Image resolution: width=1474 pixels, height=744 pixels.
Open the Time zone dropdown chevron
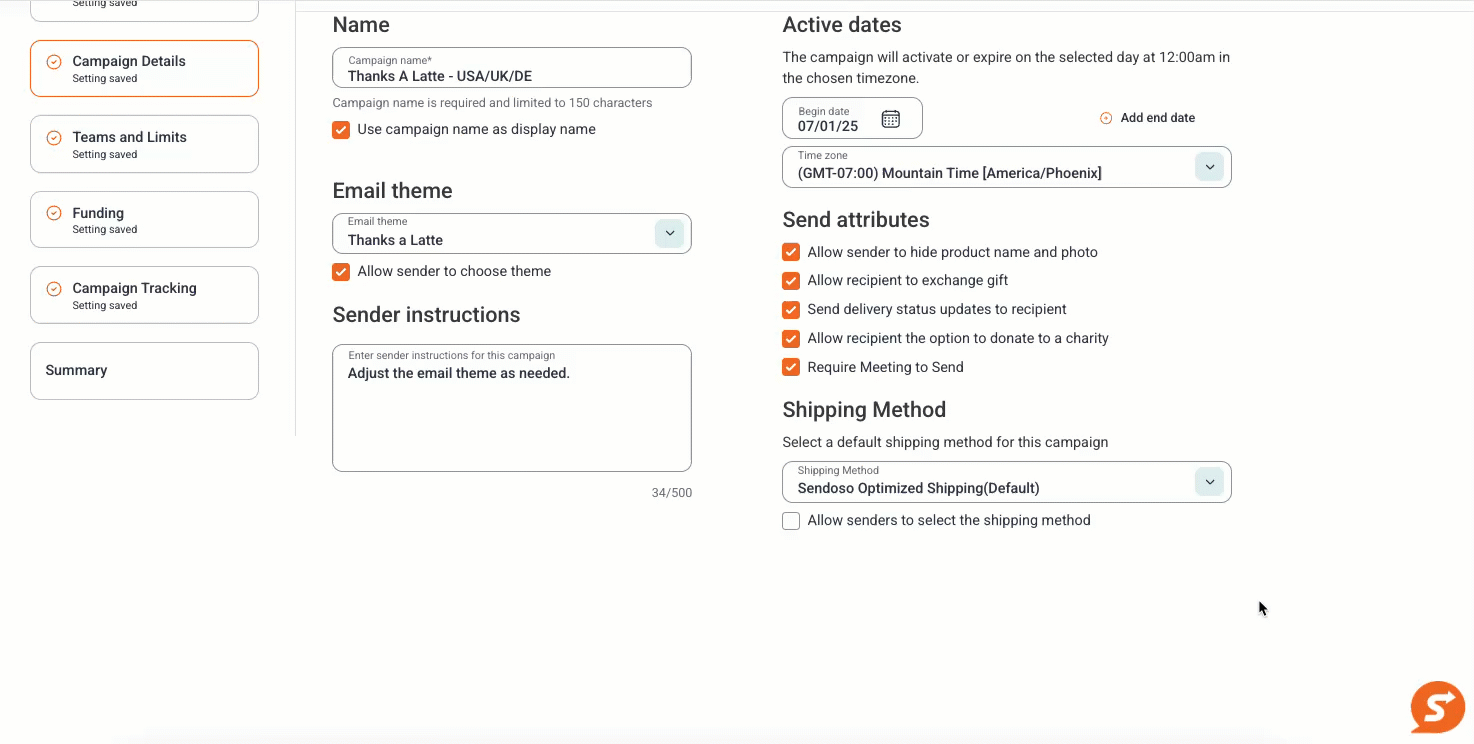pos(1210,167)
